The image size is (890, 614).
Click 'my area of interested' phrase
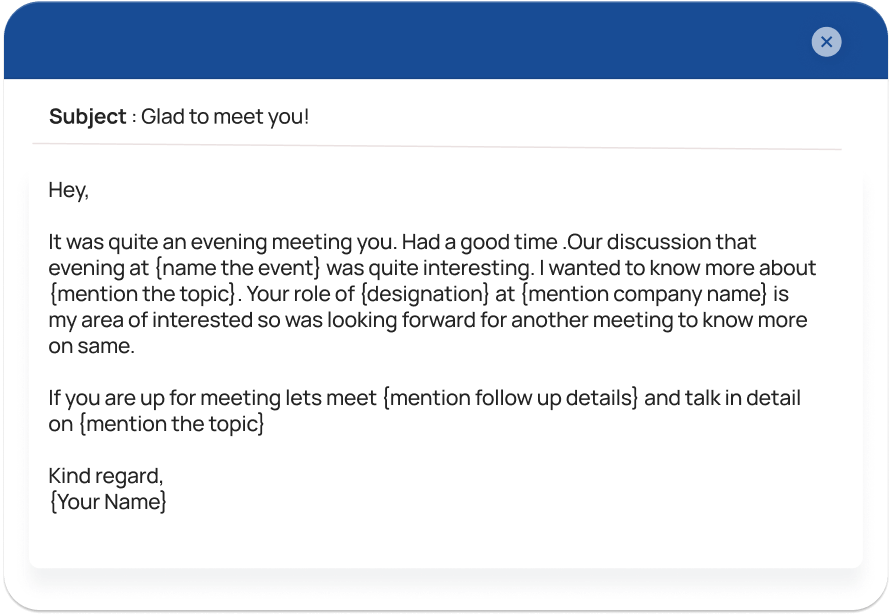(x=150, y=320)
